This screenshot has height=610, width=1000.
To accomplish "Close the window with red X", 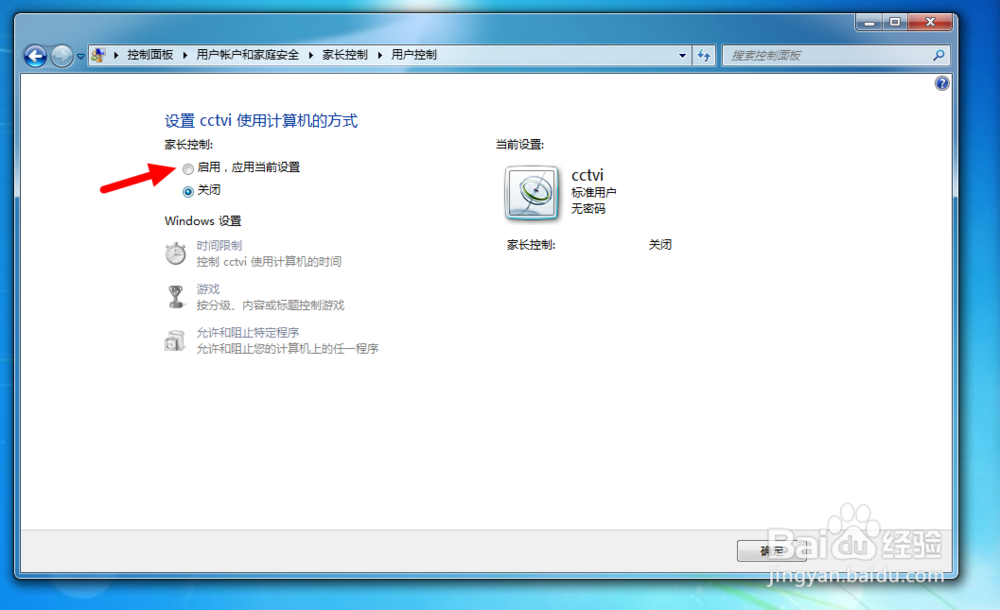I will point(930,22).
